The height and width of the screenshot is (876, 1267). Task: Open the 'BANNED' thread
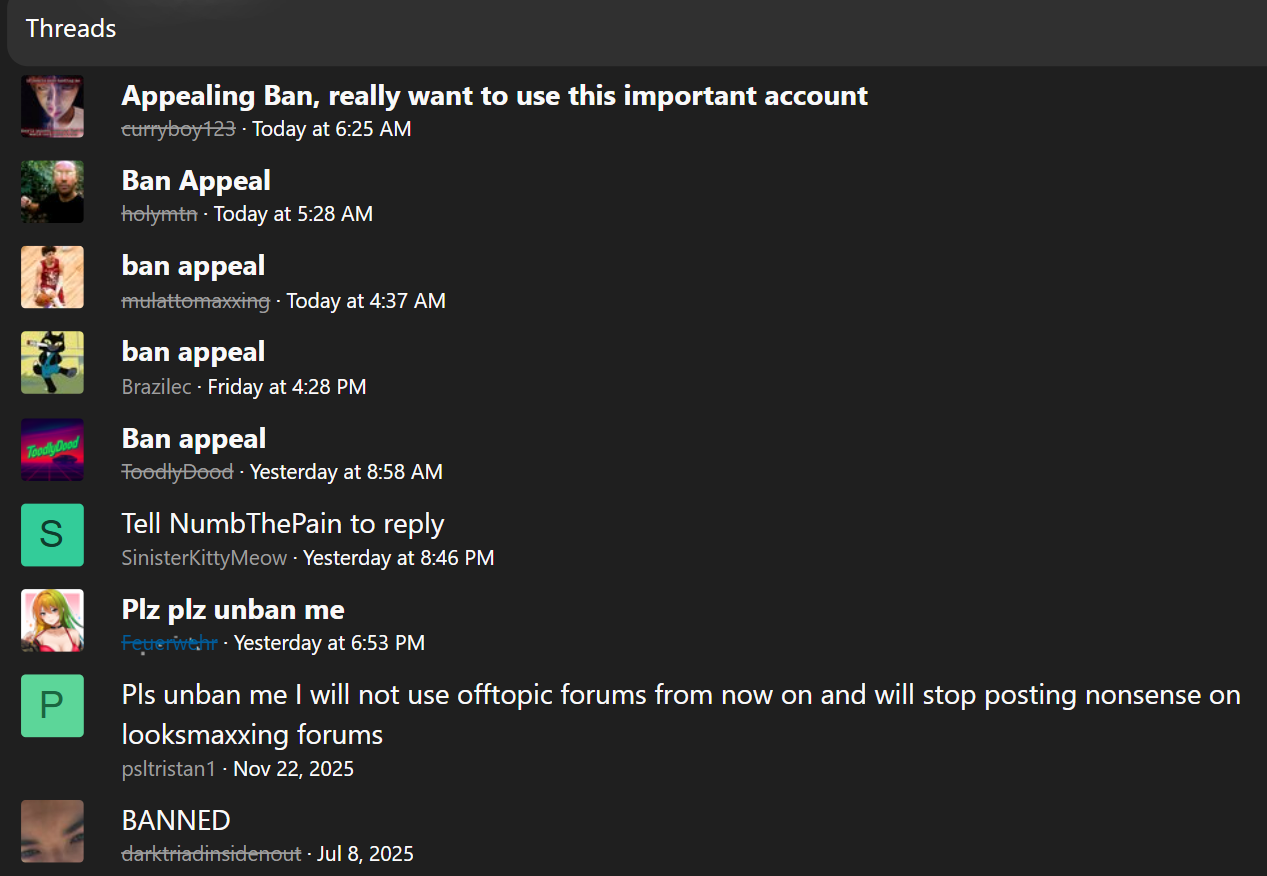[176, 821]
